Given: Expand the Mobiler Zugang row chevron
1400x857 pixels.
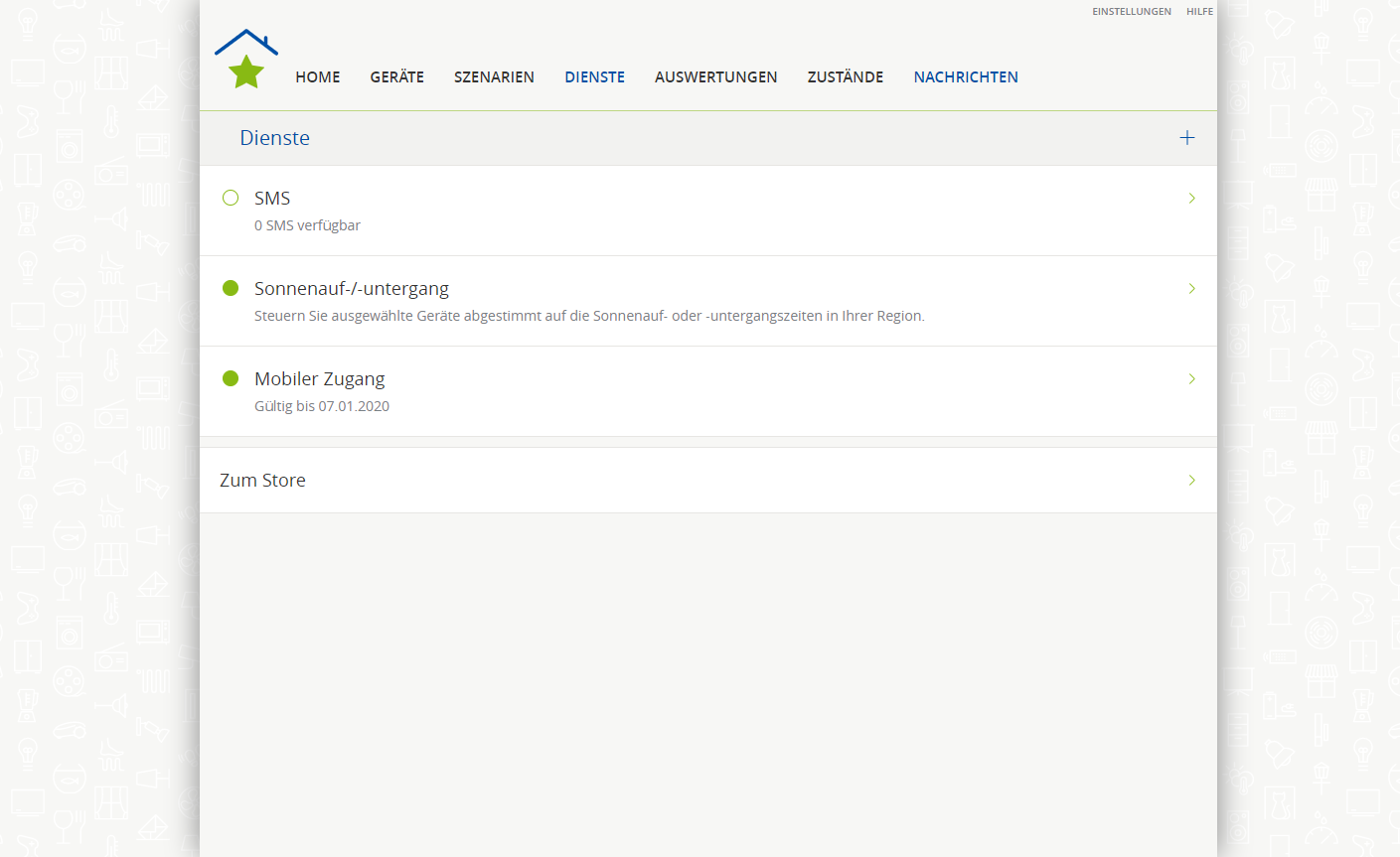Looking at the screenshot, I should pos(1191,379).
